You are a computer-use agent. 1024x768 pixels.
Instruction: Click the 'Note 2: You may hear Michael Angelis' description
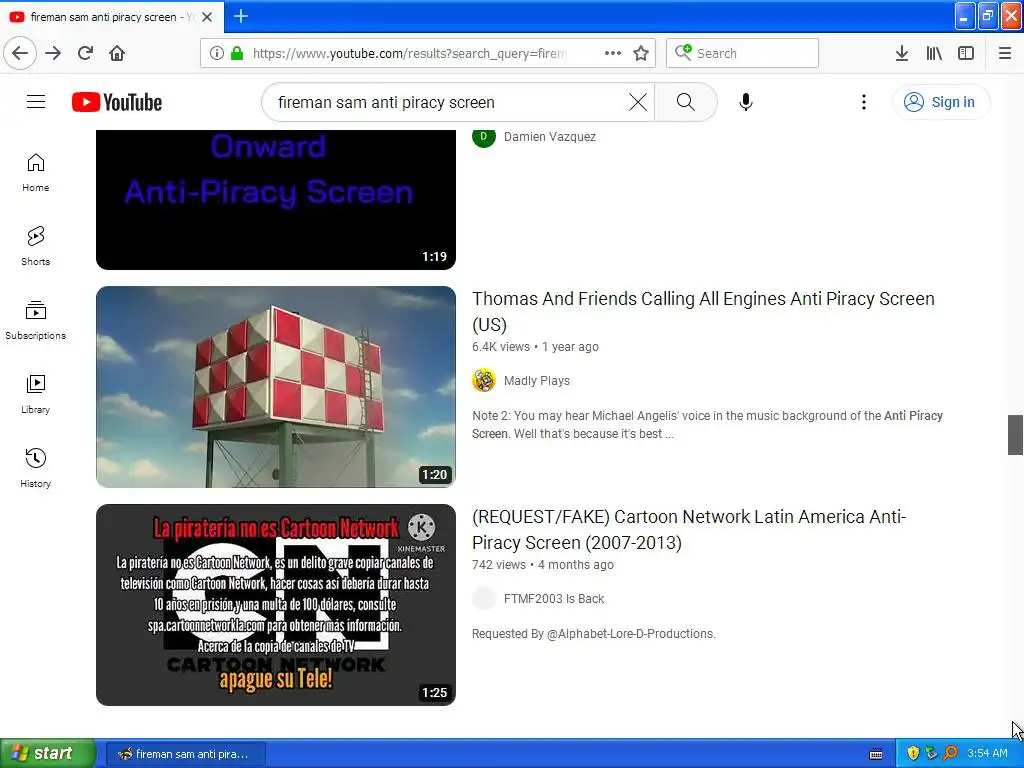707,424
